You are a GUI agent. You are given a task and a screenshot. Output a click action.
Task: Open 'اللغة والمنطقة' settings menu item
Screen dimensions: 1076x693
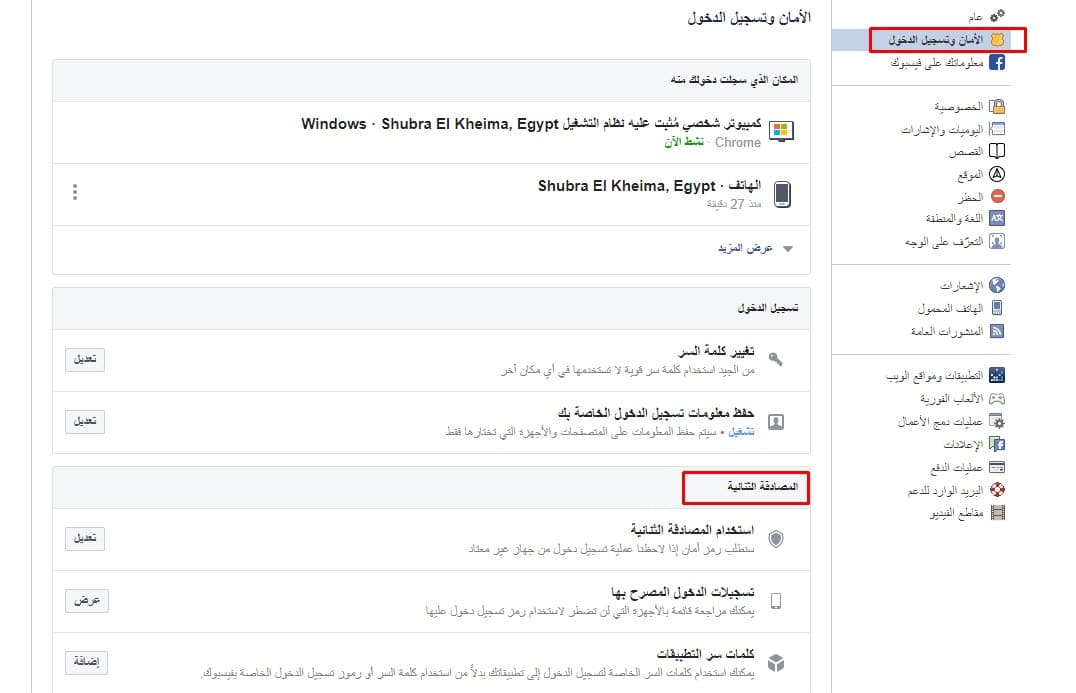coord(954,219)
